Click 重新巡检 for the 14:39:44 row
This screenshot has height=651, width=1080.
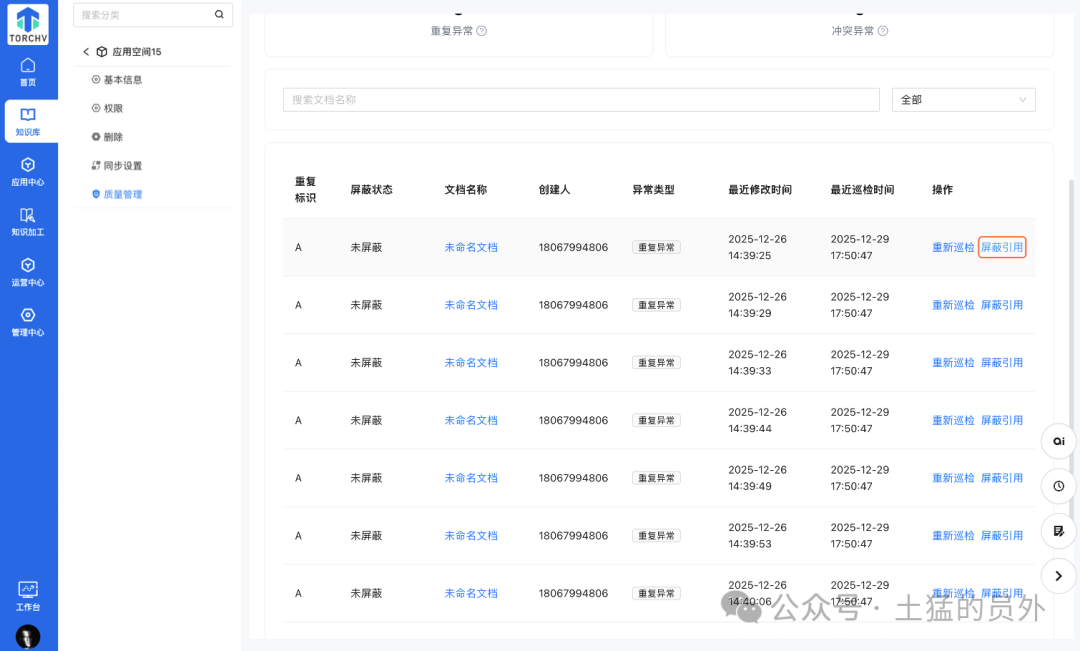953,420
